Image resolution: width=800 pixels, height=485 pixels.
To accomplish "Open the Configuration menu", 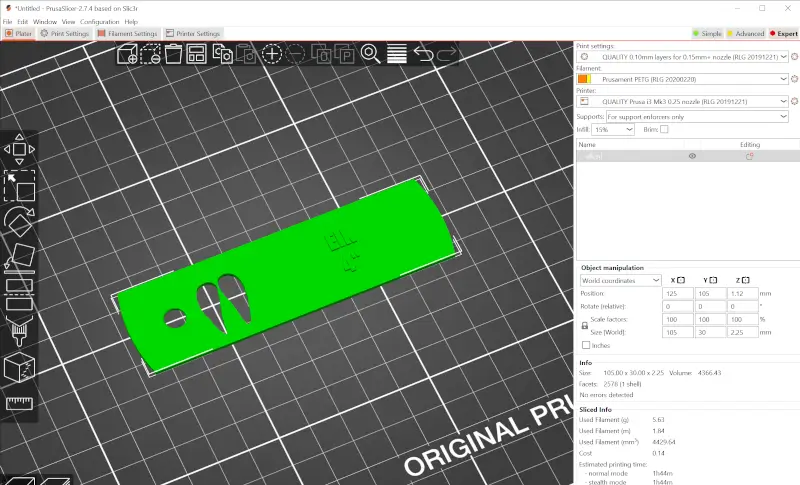I will (x=99, y=22).
